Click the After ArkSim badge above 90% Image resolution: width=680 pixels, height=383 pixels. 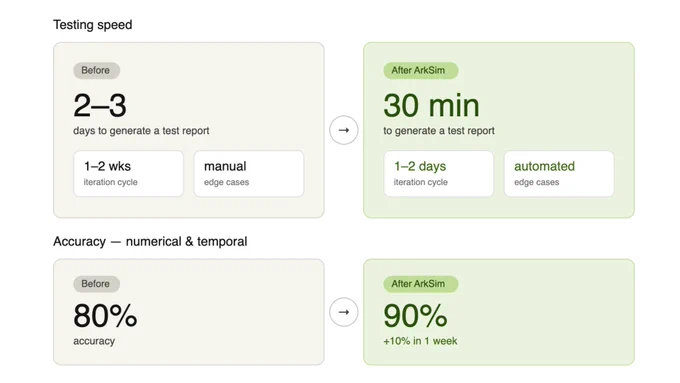[x=420, y=284]
